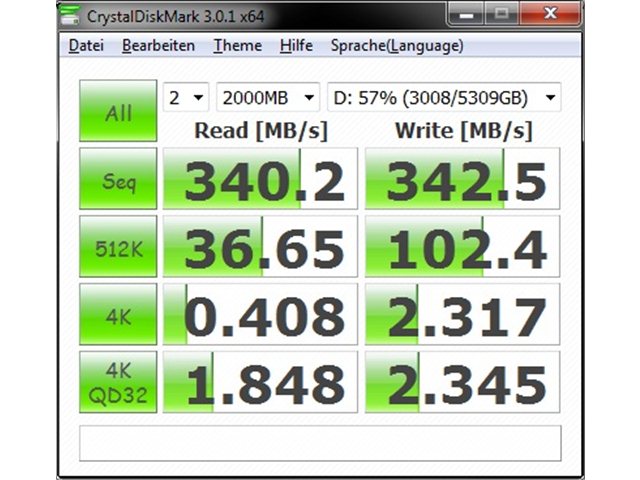Click the Write [MB/s] column header
The height and width of the screenshot is (480, 640).
(463, 131)
